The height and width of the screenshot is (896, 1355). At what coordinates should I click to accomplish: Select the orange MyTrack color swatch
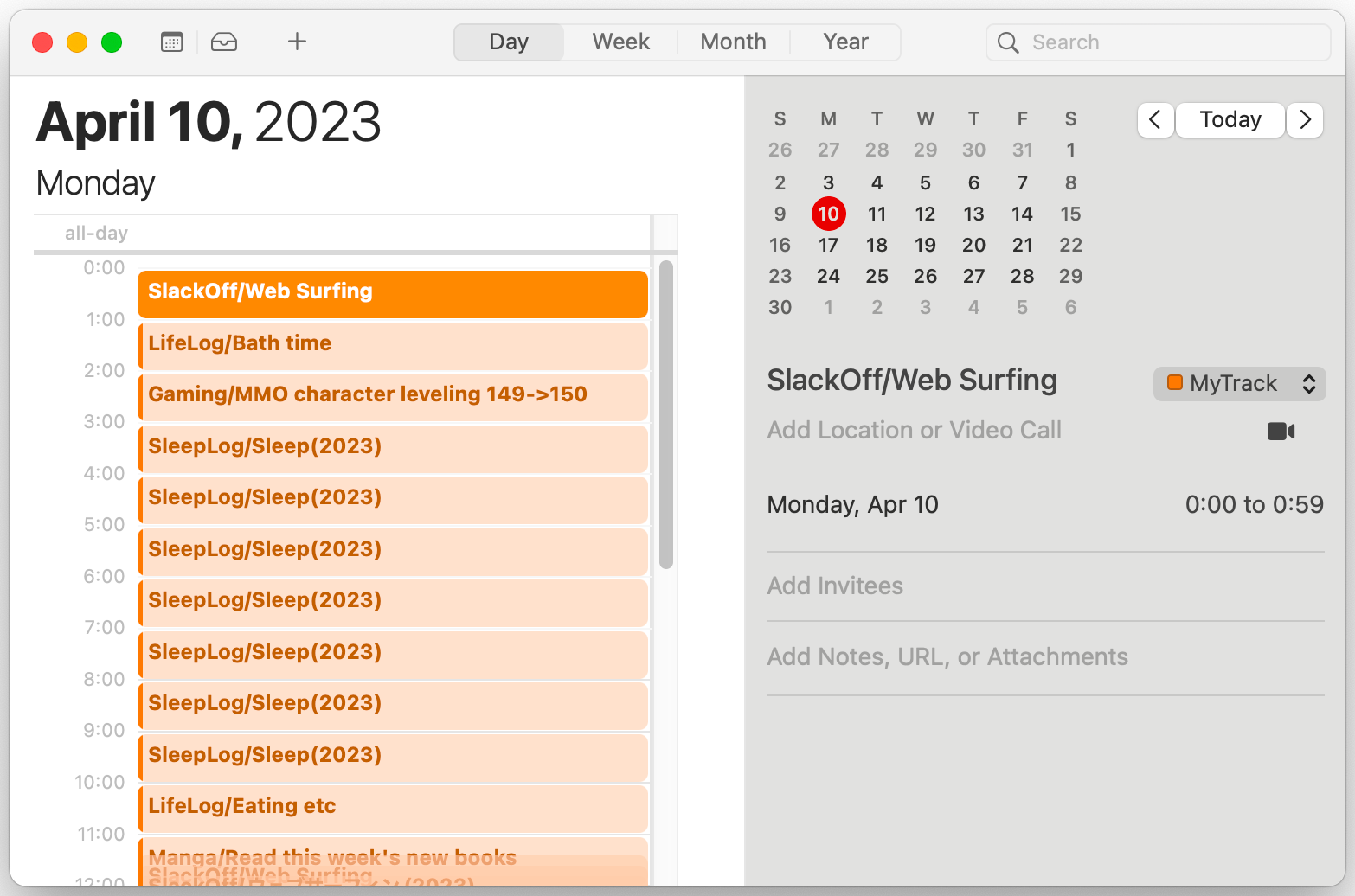click(x=1175, y=383)
